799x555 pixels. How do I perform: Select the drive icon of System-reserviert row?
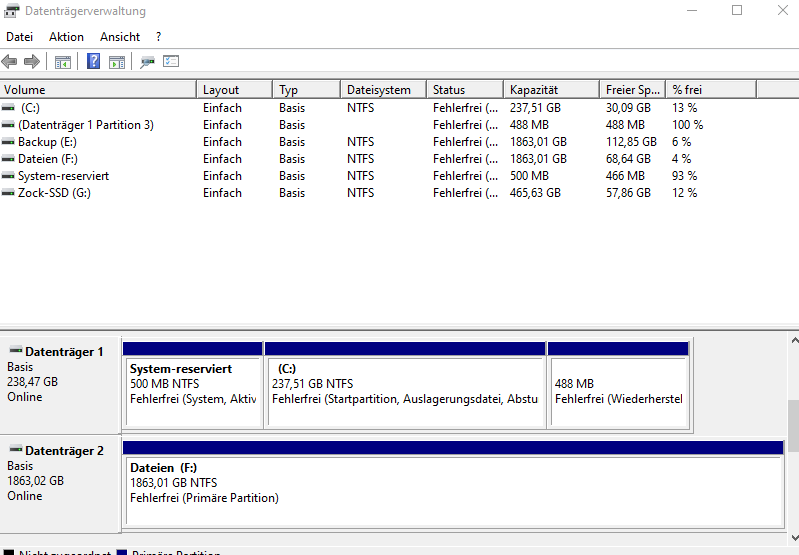(x=8, y=176)
